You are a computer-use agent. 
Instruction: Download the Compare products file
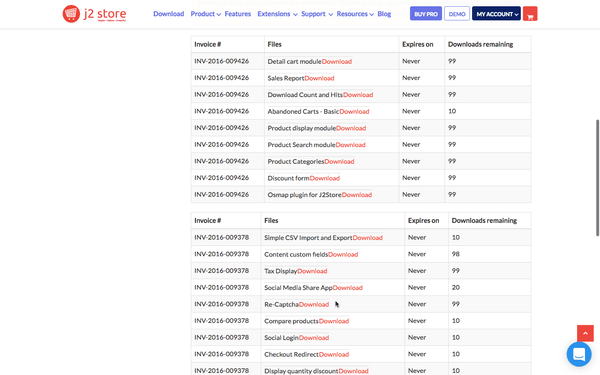point(334,321)
